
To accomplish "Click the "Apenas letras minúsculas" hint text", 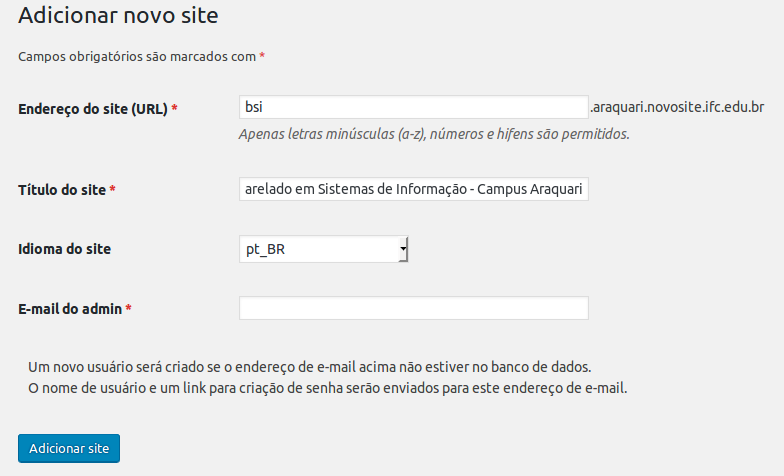I will pos(434,133).
